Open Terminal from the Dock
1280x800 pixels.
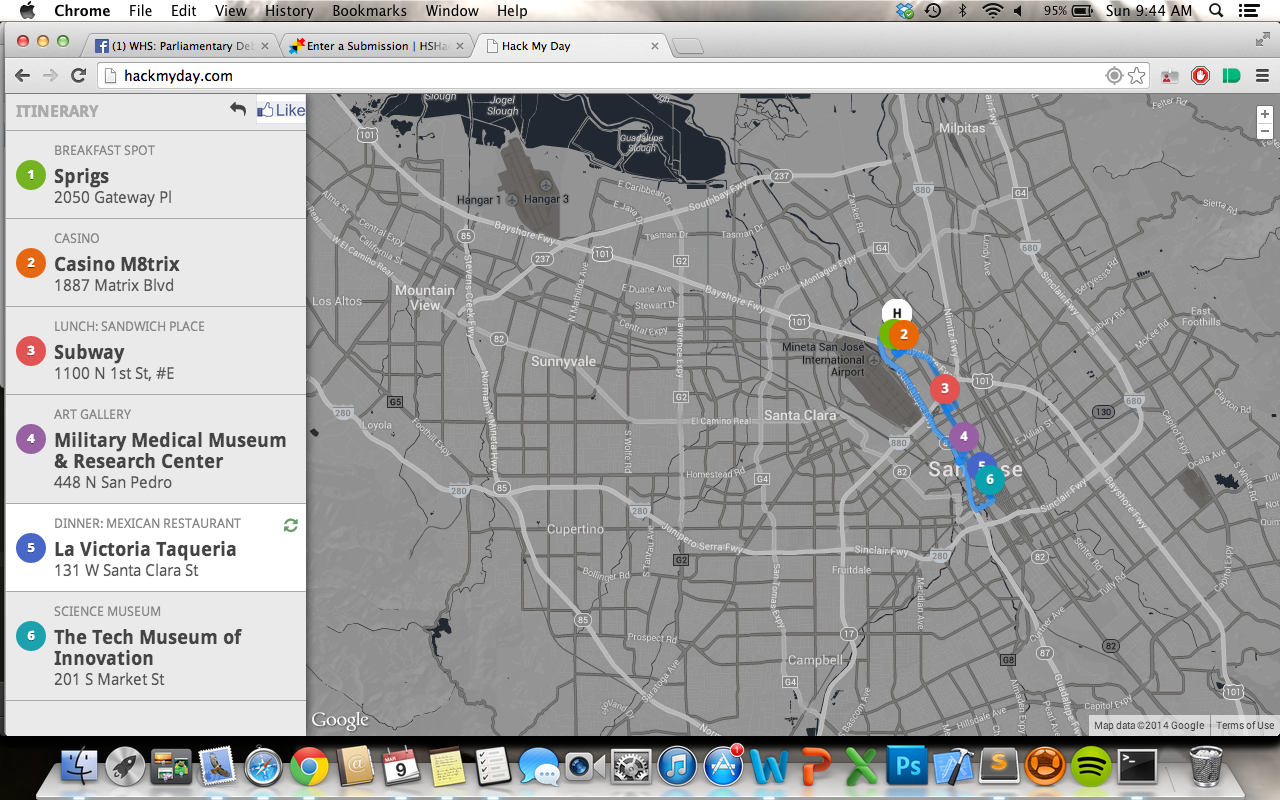click(1138, 767)
